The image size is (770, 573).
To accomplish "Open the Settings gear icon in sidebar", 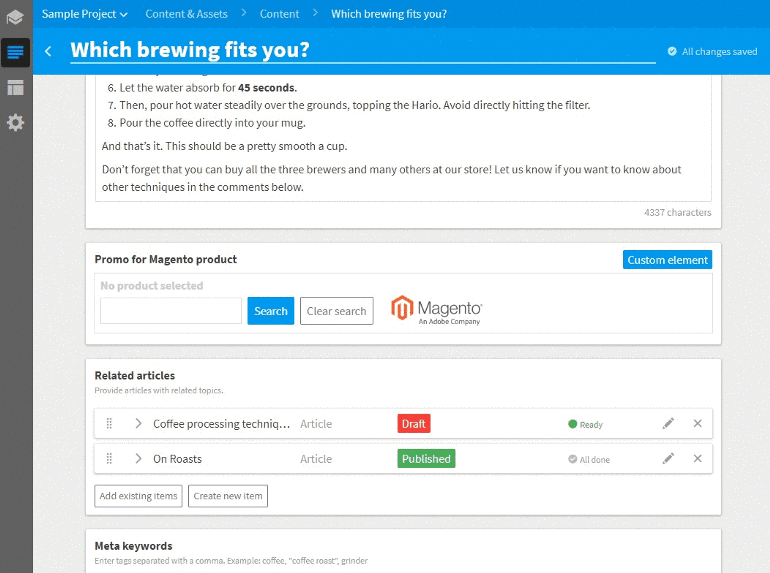I will [15, 122].
